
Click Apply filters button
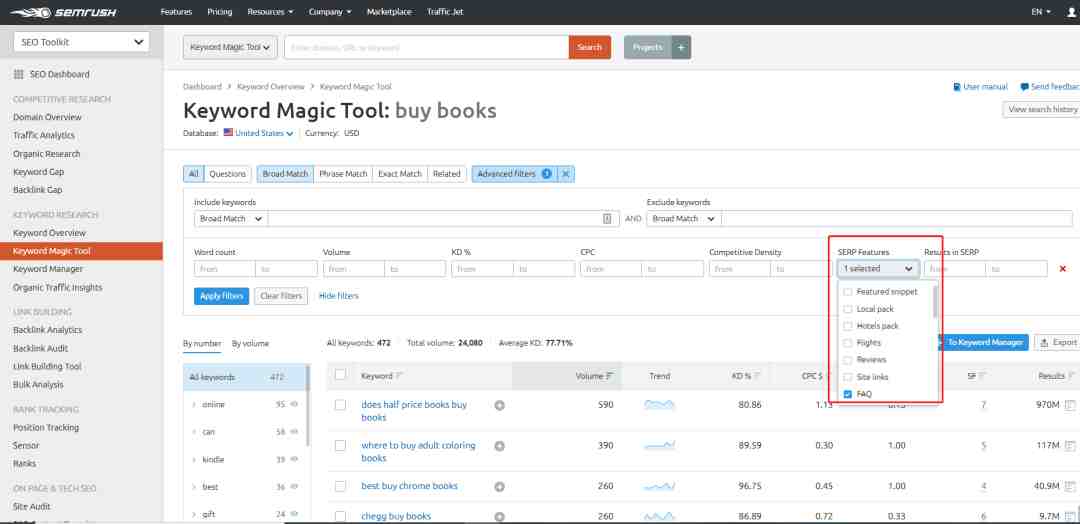[x=221, y=296]
